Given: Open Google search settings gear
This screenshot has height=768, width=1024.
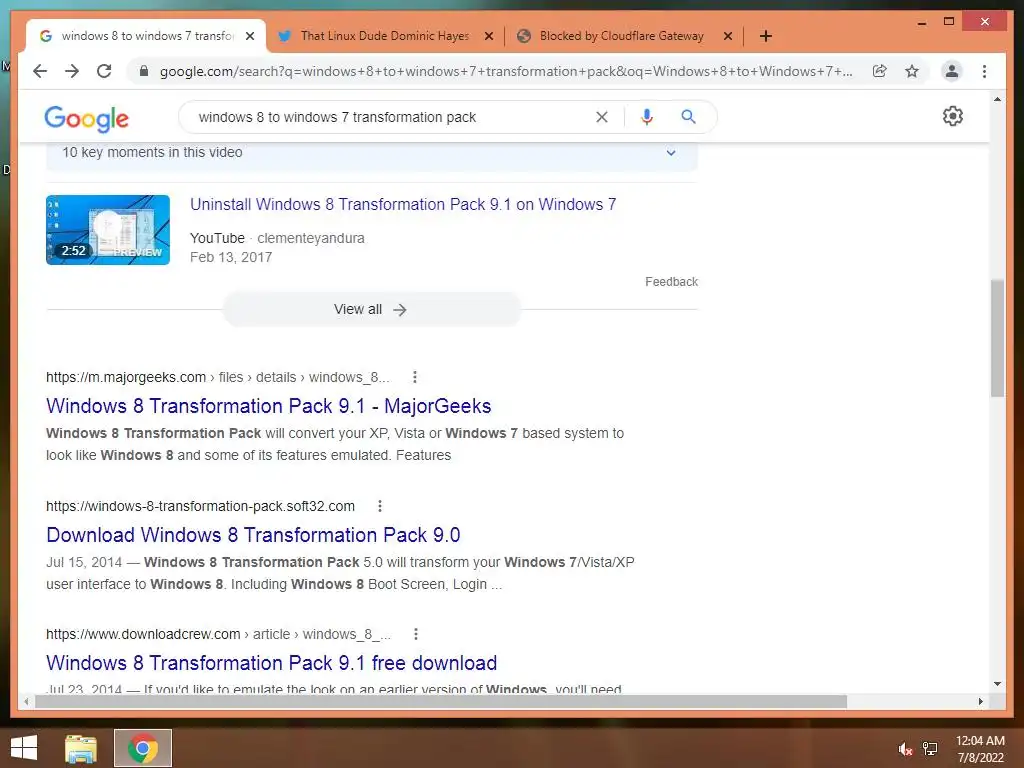Looking at the screenshot, I should pos(953,116).
